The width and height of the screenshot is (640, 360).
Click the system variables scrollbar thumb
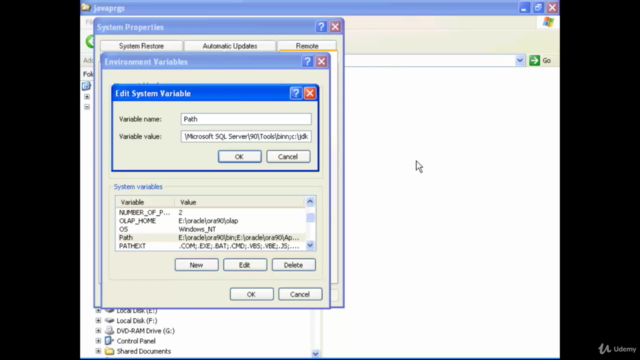point(310,217)
